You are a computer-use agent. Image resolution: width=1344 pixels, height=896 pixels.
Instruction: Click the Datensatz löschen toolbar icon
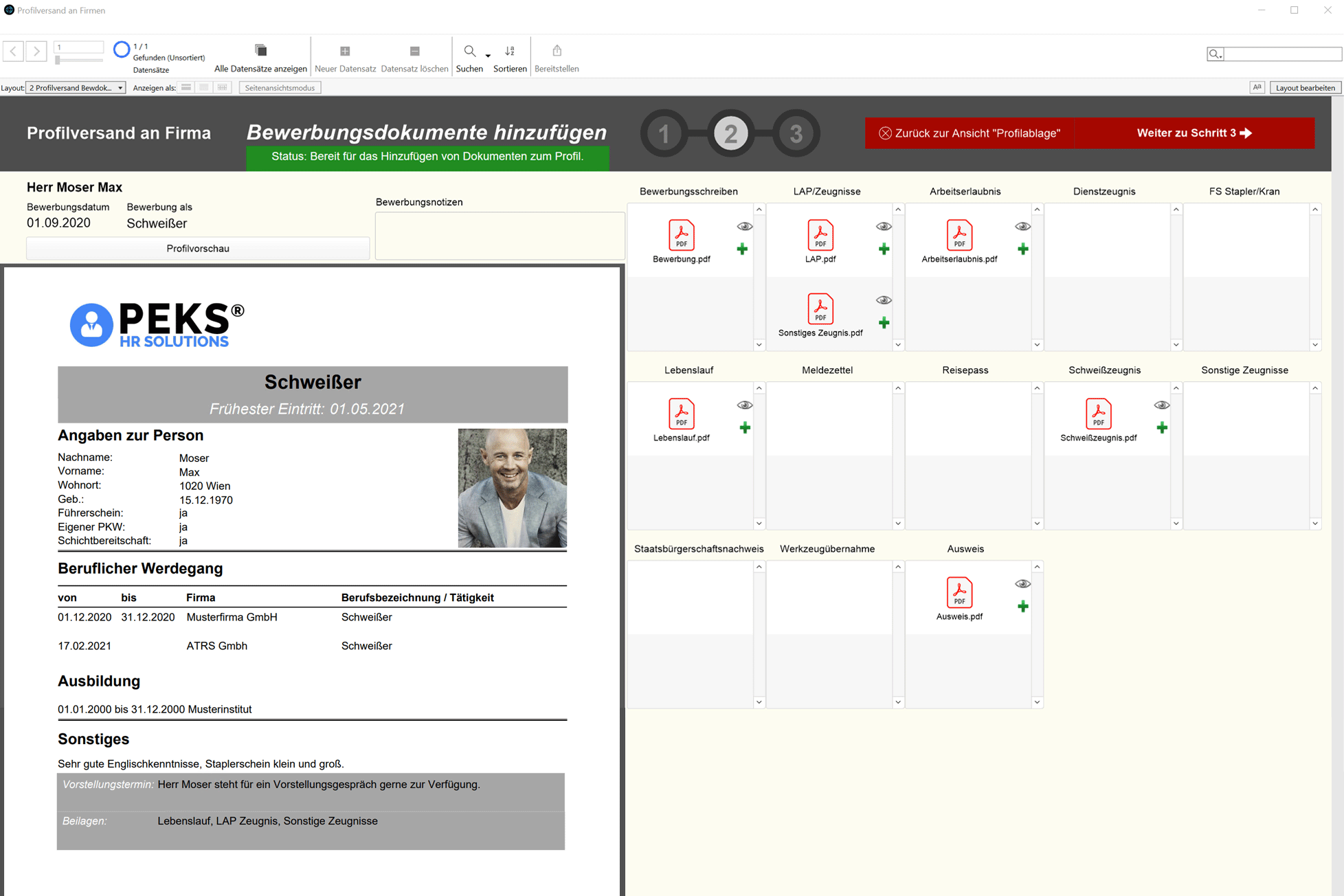pos(414,52)
